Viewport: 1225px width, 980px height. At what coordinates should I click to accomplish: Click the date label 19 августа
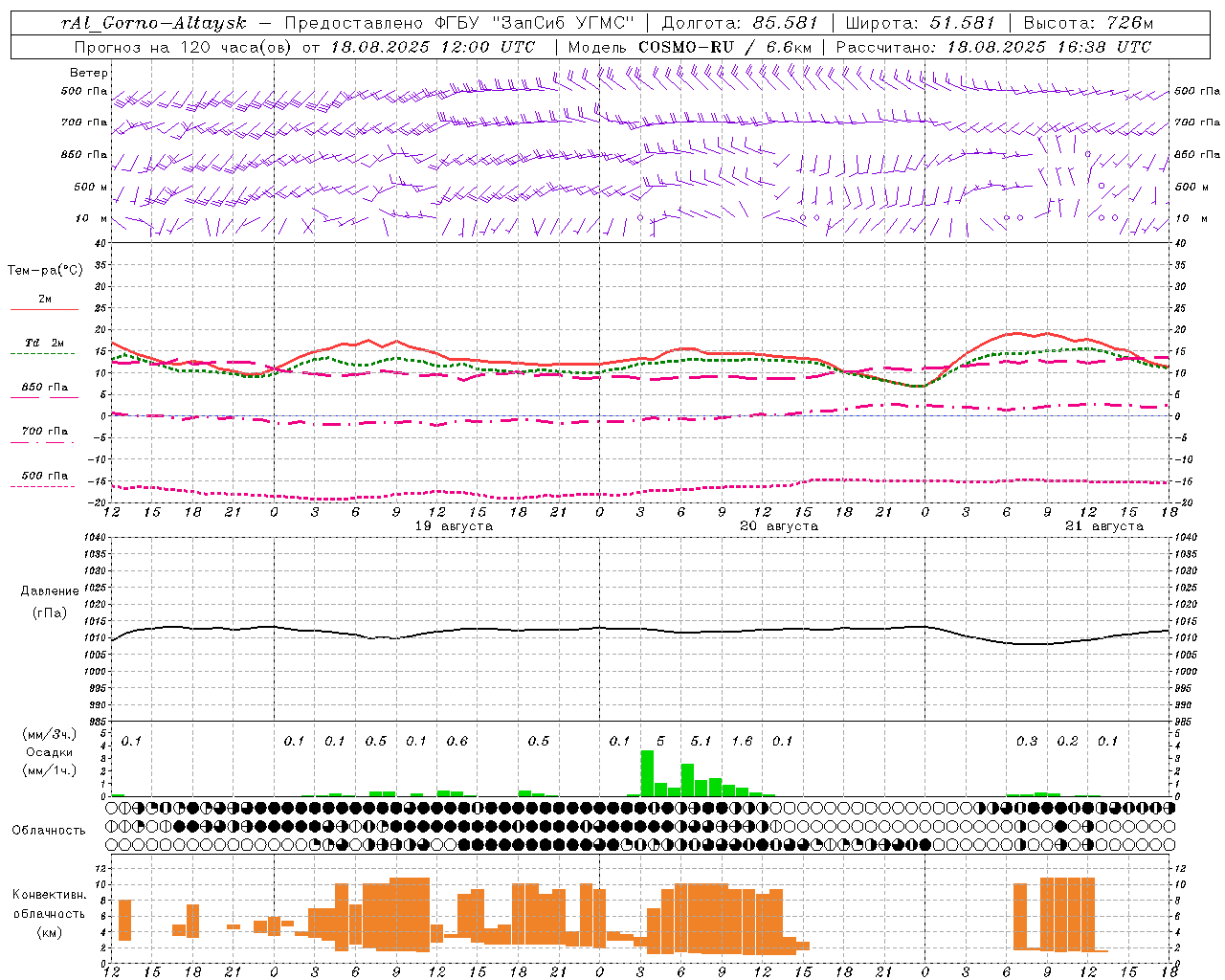[454, 526]
